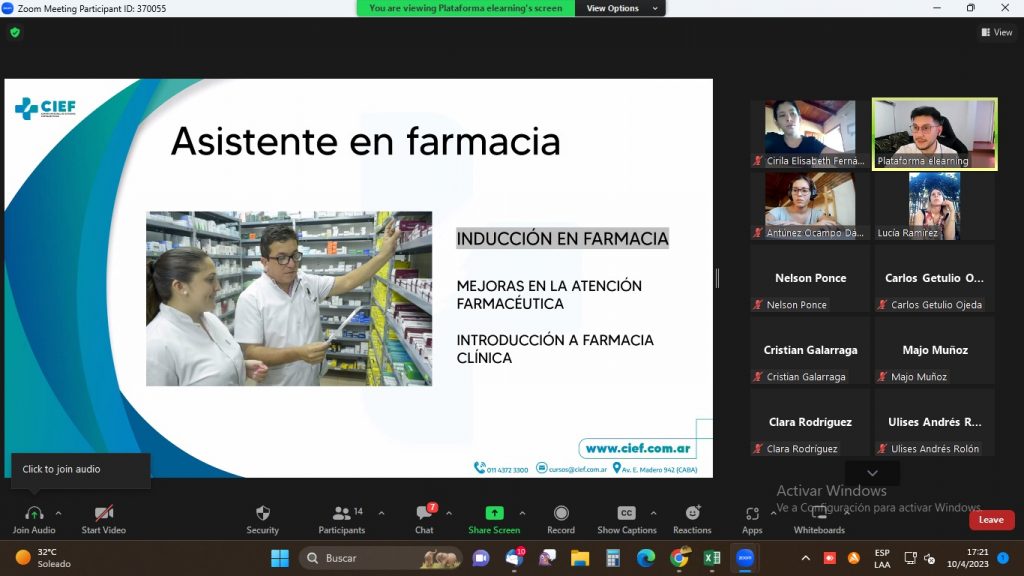Open Excel from the taskbar
The height and width of the screenshot is (576, 1024).
[x=712, y=558]
